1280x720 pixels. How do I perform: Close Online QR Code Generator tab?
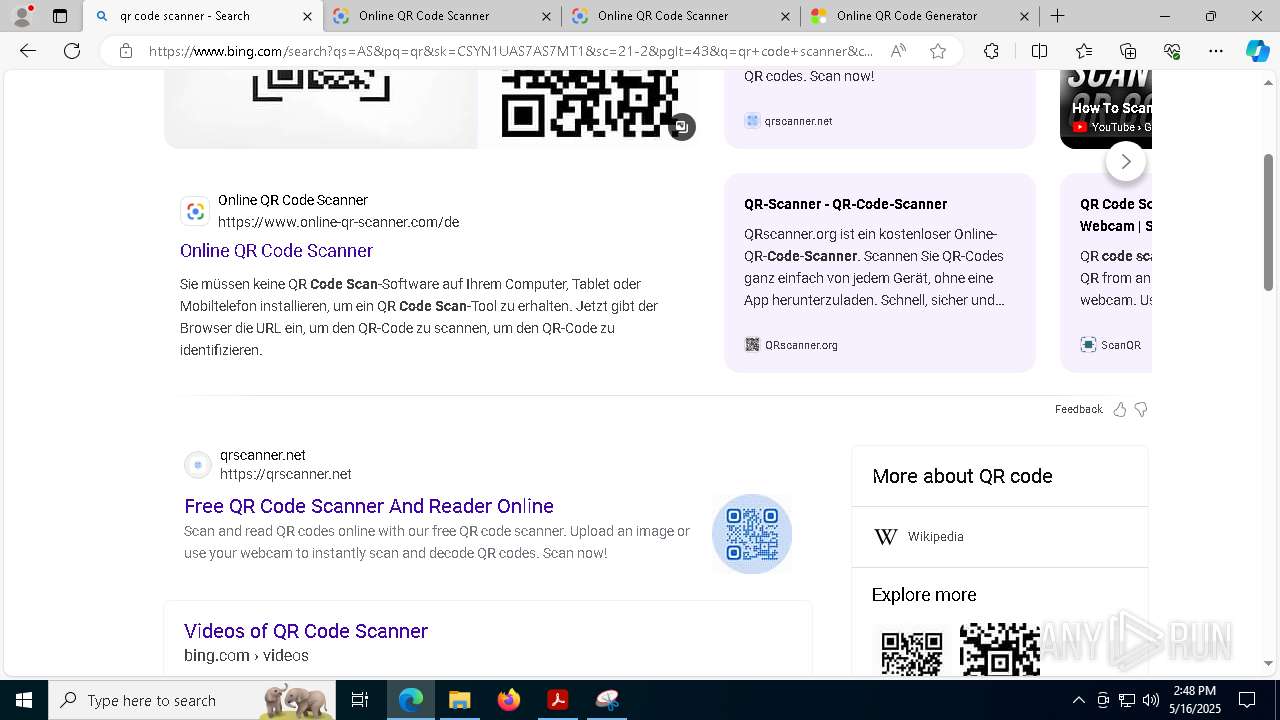(x=1024, y=16)
